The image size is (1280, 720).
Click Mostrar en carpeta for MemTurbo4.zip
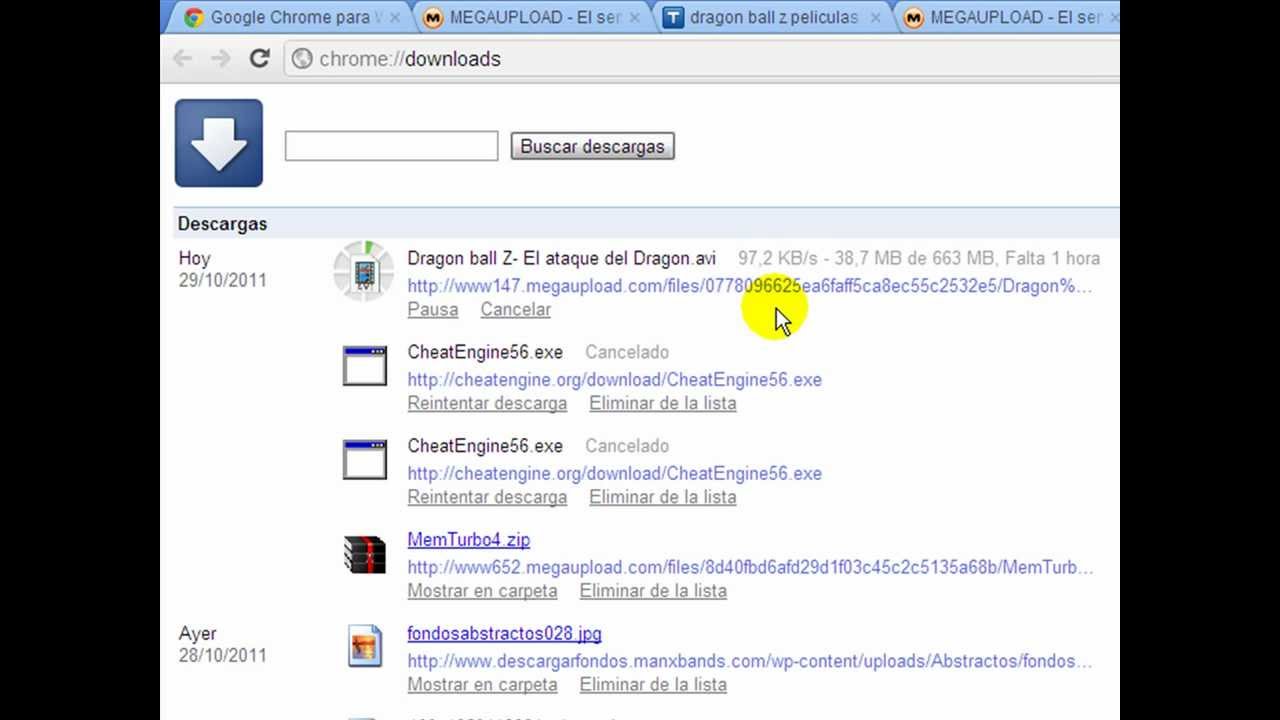[482, 591]
